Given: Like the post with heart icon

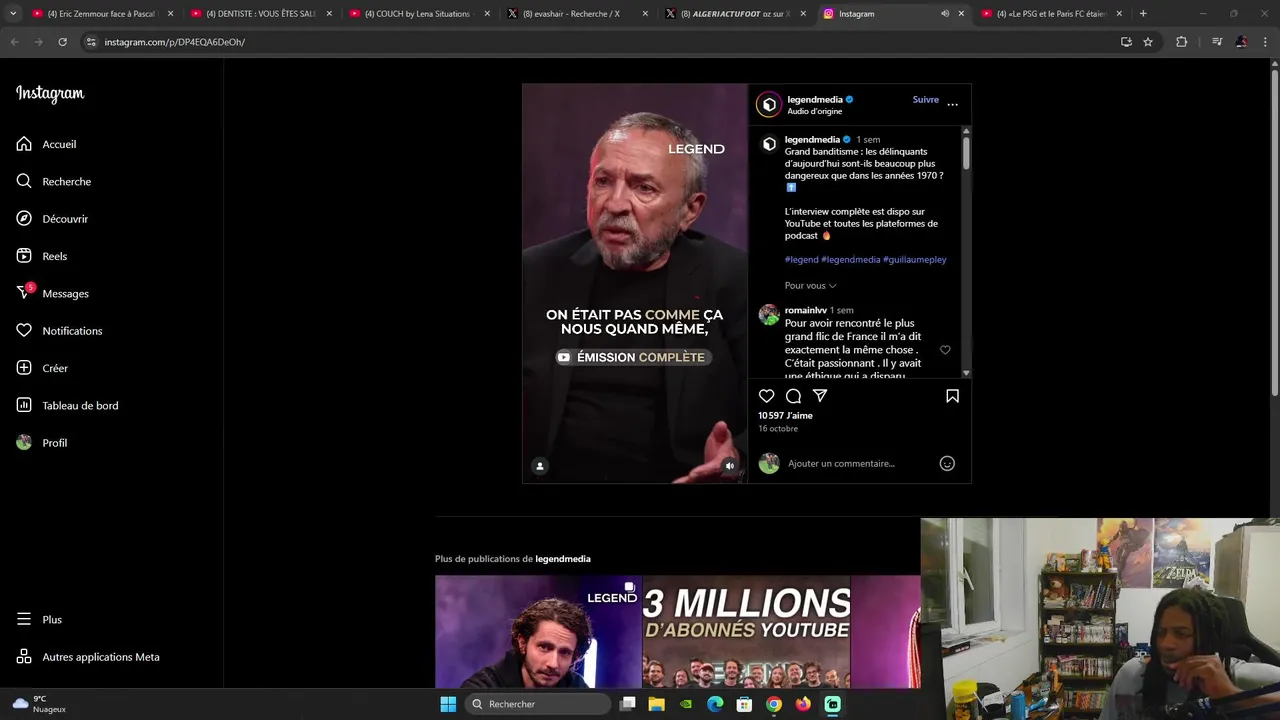Looking at the screenshot, I should click(x=767, y=396).
